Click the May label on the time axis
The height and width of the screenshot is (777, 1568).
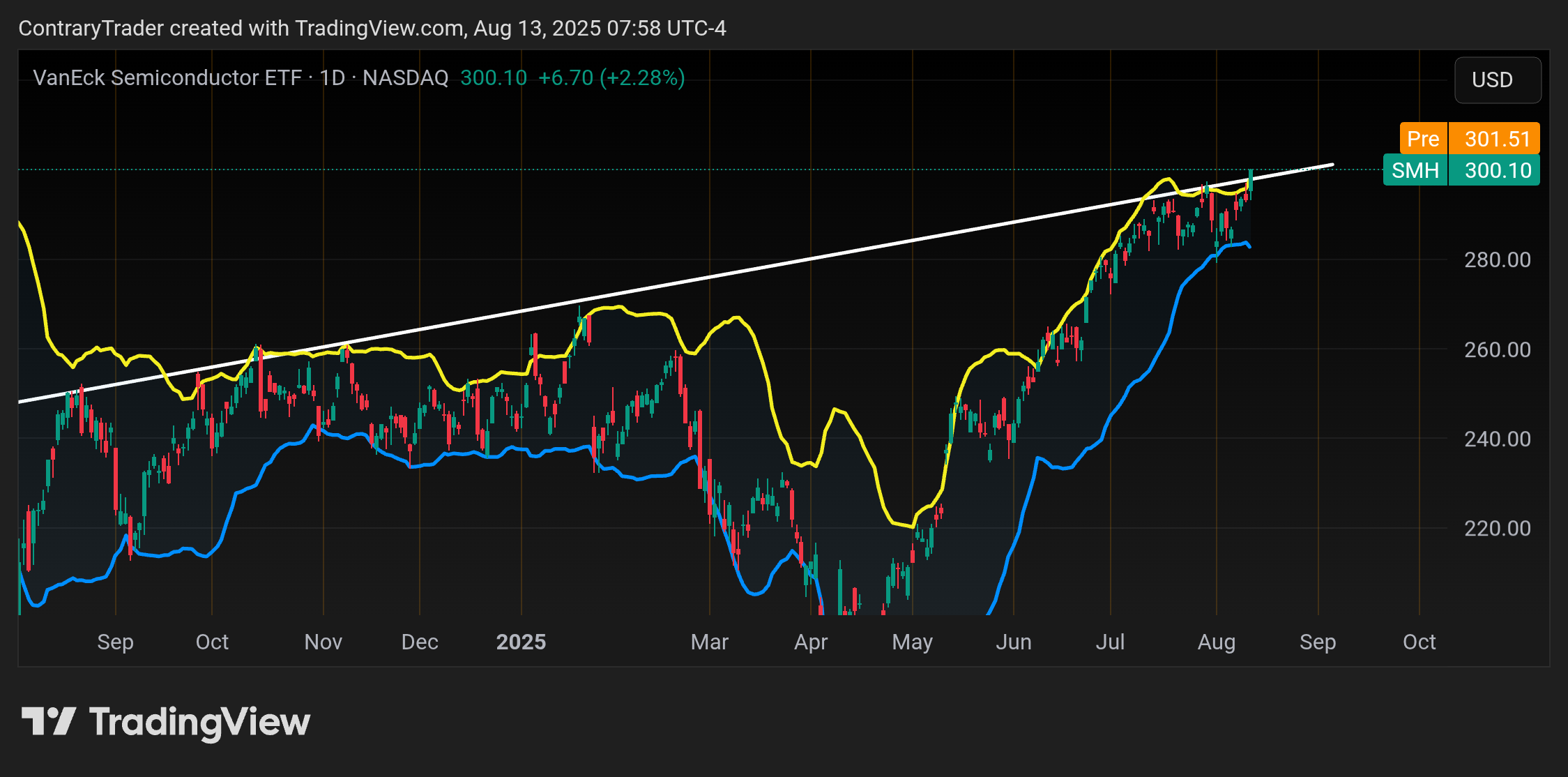pyautogui.click(x=912, y=642)
